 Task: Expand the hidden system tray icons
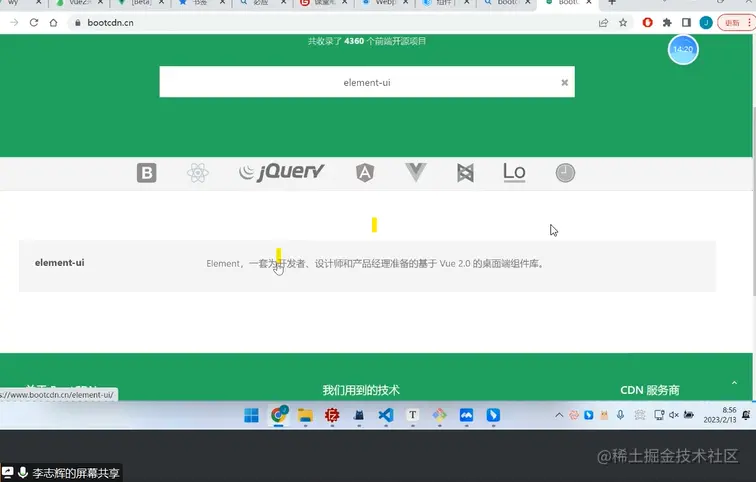[559, 415]
